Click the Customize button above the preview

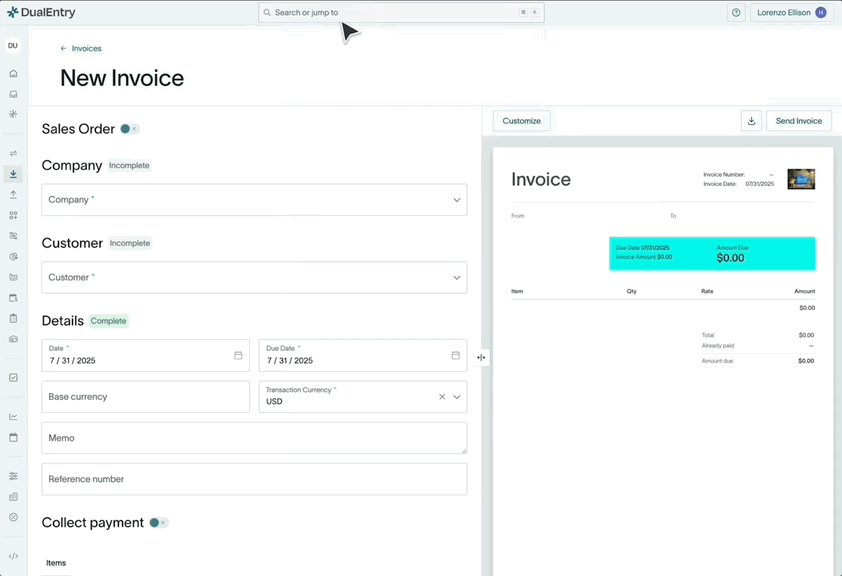point(521,120)
